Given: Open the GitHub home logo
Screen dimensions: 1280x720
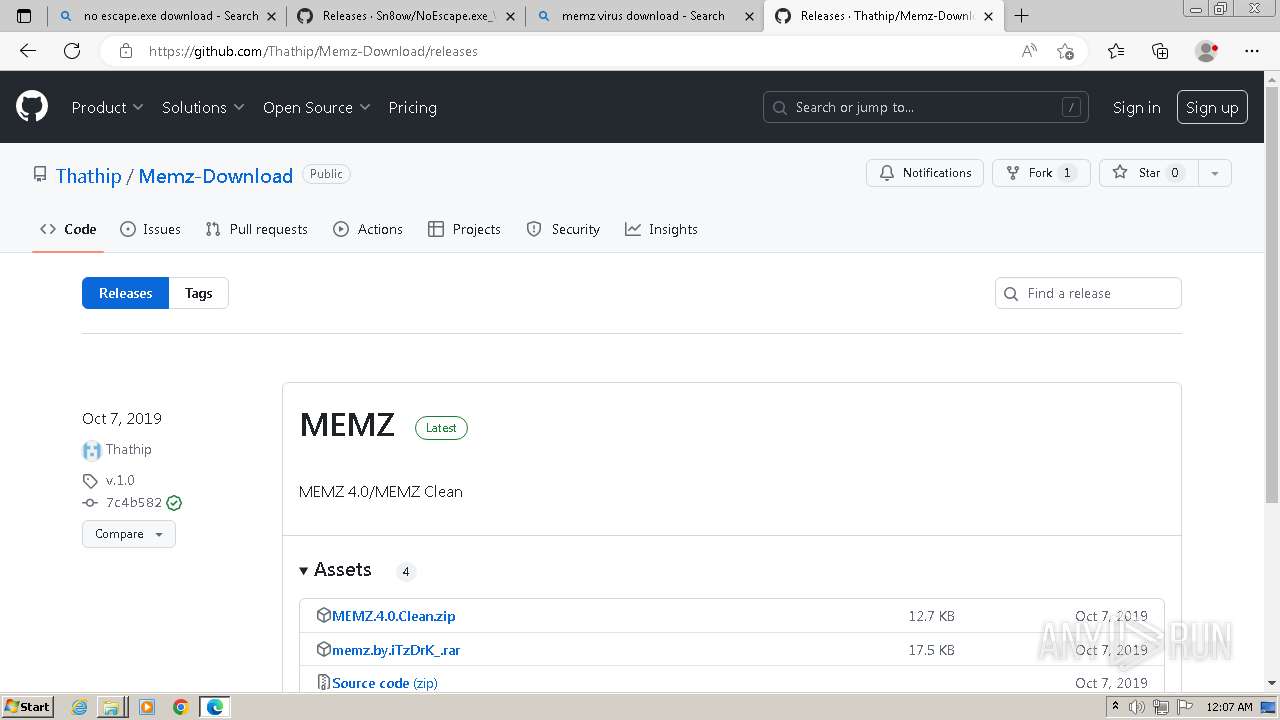Looking at the screenshot, I should pos(32,107).
